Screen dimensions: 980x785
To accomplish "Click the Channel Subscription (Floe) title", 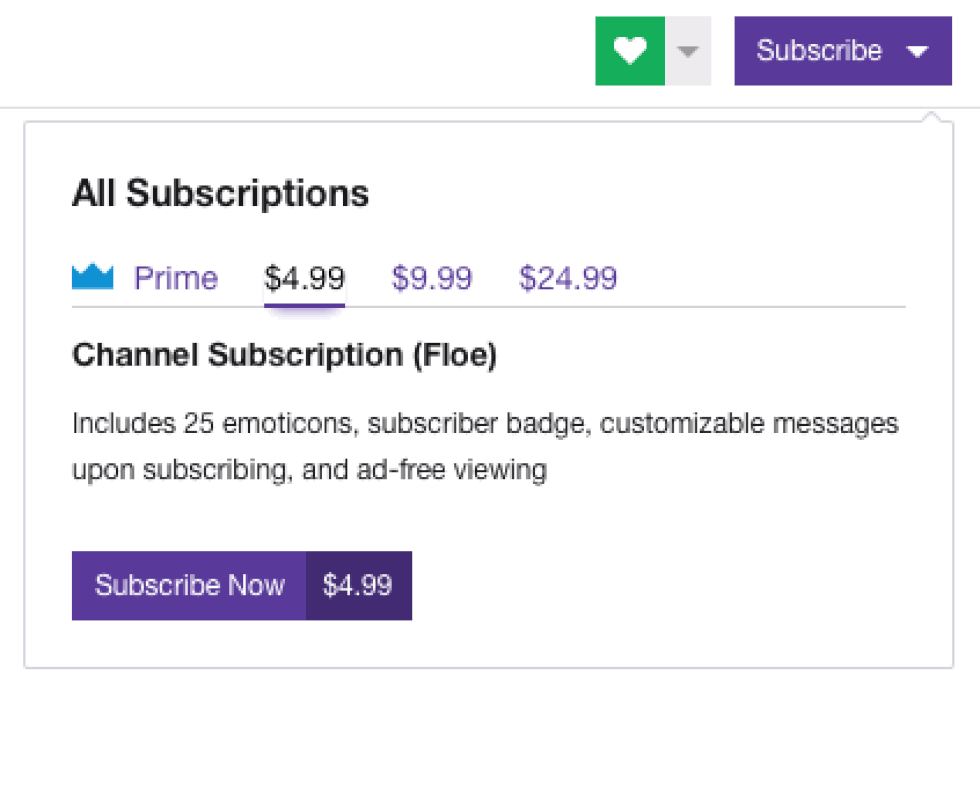I will click(284, 355).
